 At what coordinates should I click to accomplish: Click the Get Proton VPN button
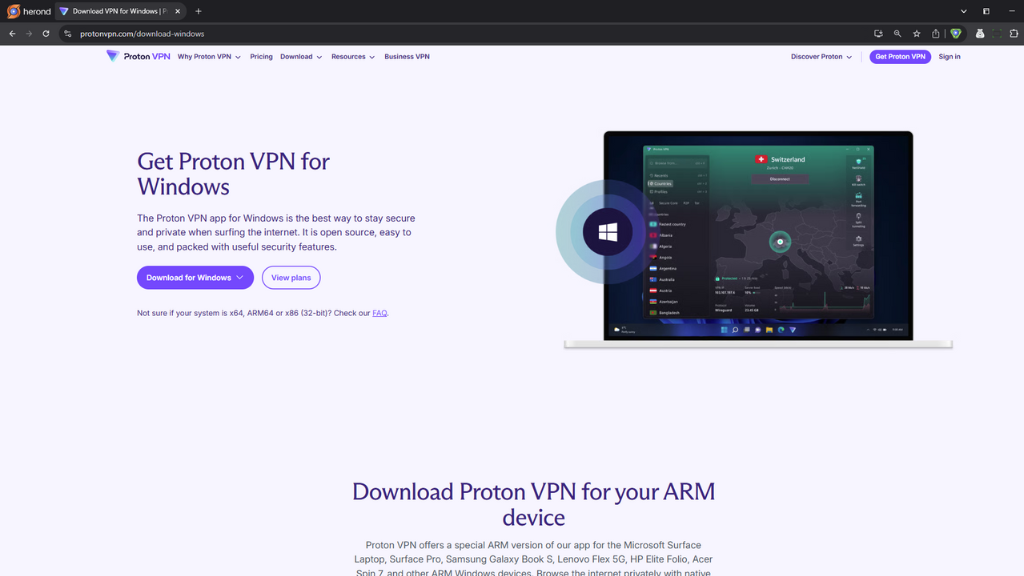[900, 57]
